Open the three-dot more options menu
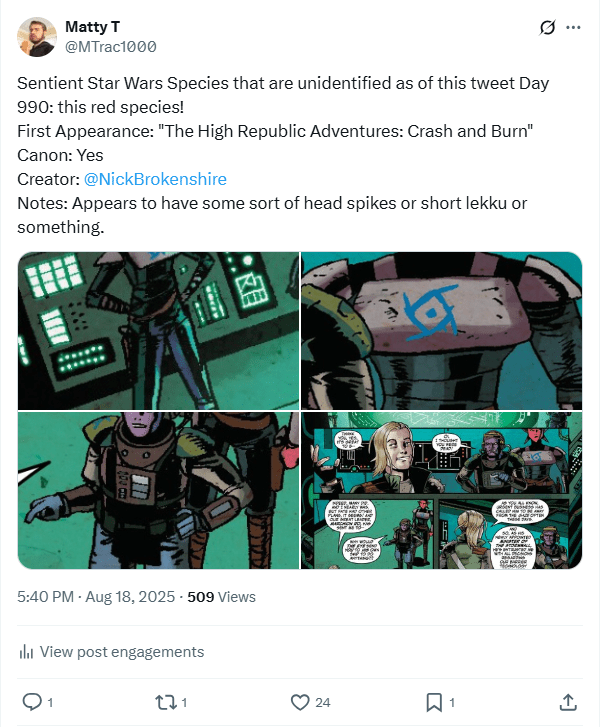601x727 pixels. (x=573, y=28)
